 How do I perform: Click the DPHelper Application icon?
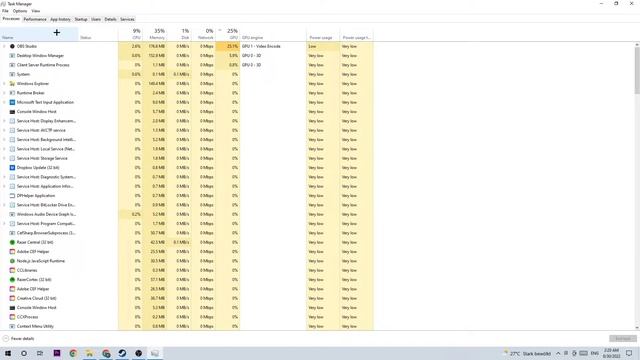12,196
